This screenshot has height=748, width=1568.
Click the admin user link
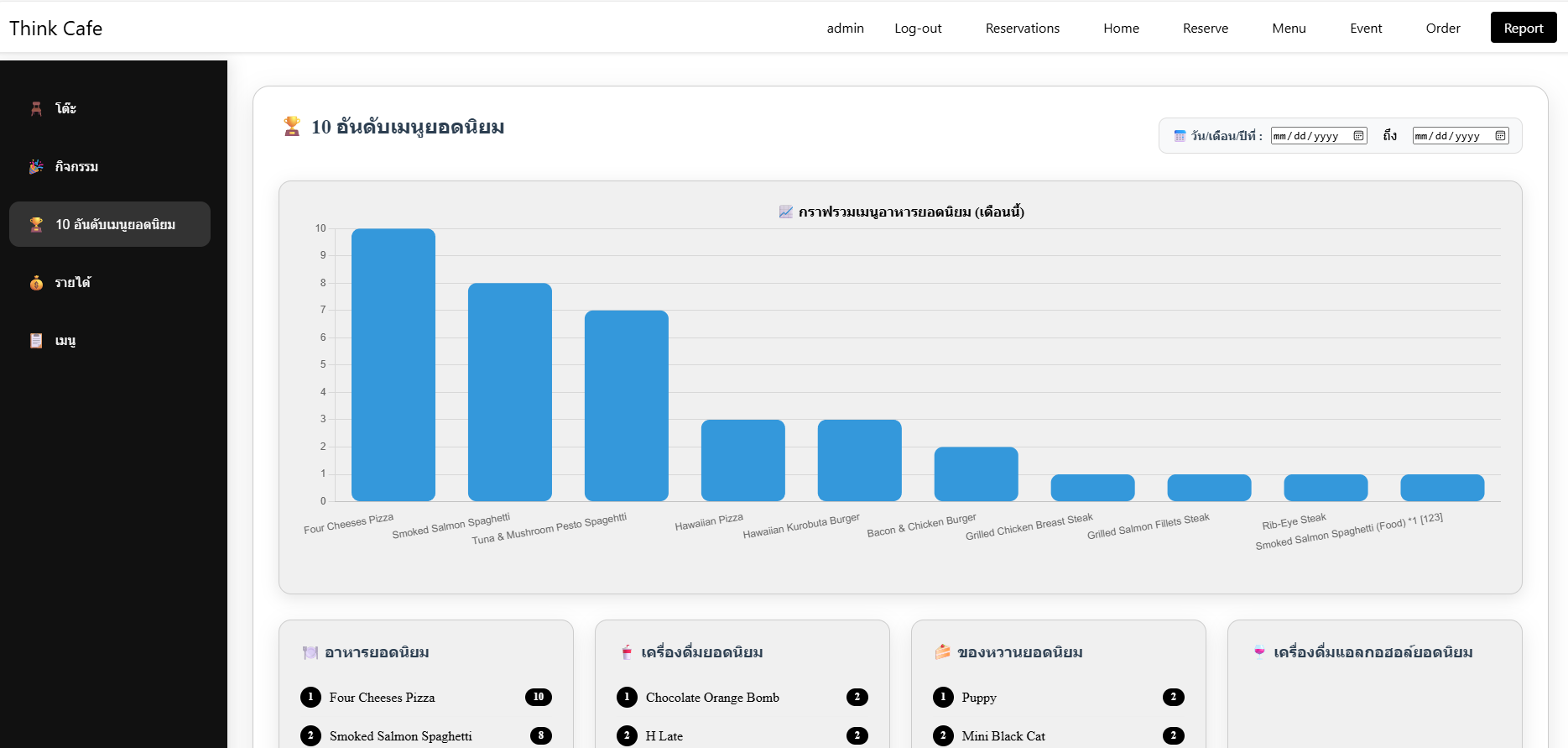[x=845, y=28]
